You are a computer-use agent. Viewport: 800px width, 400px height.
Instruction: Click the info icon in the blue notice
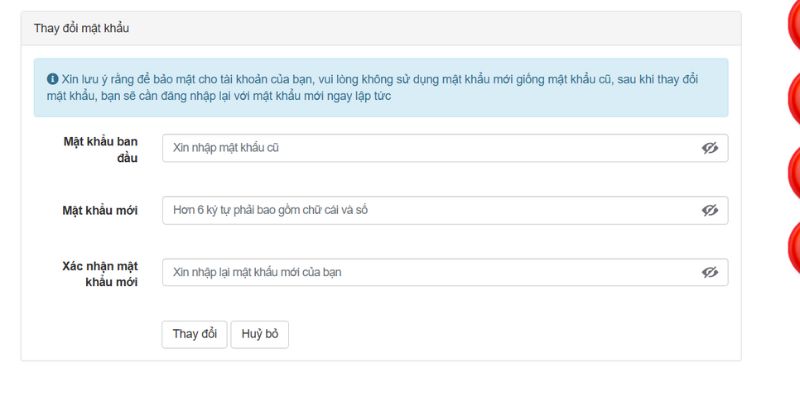[52, 78]
